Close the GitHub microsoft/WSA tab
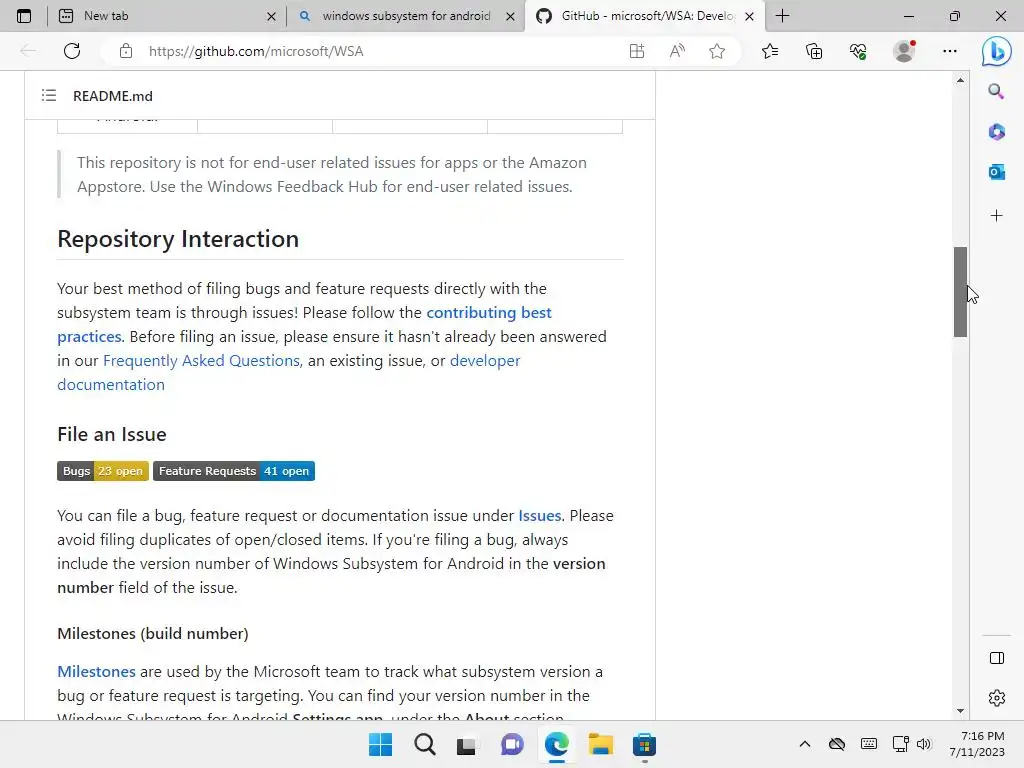 [x=750, y=16]
